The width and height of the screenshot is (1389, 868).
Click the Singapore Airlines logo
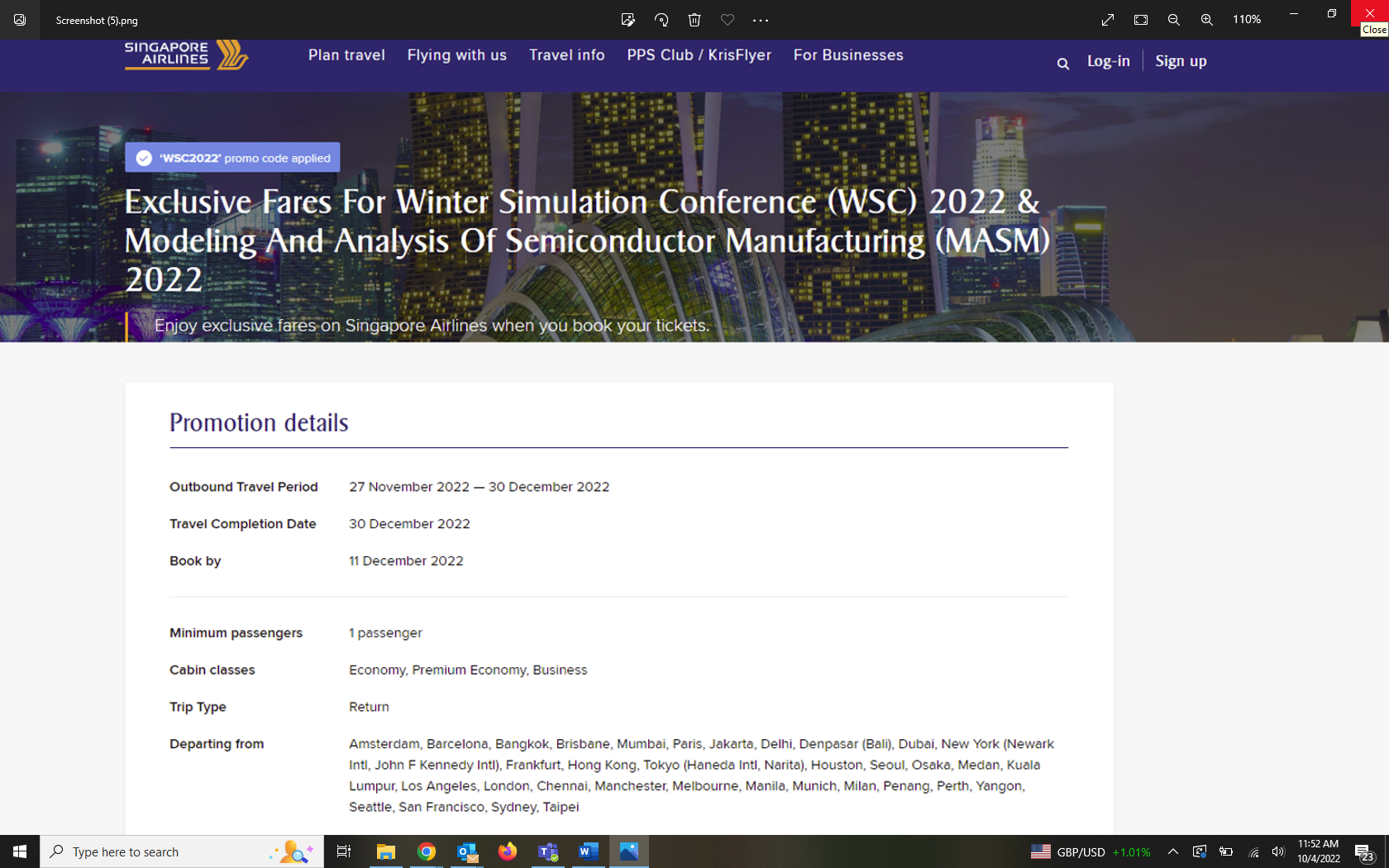[x=187, y=55]
